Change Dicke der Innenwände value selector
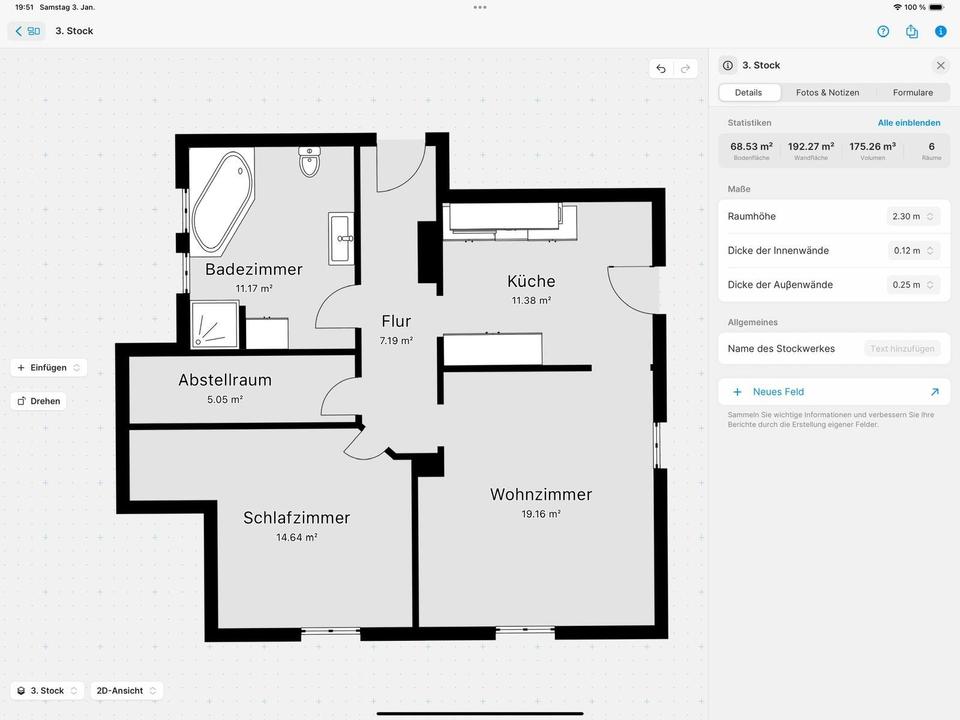The image size is (960, 720). [x=913, y=251]
